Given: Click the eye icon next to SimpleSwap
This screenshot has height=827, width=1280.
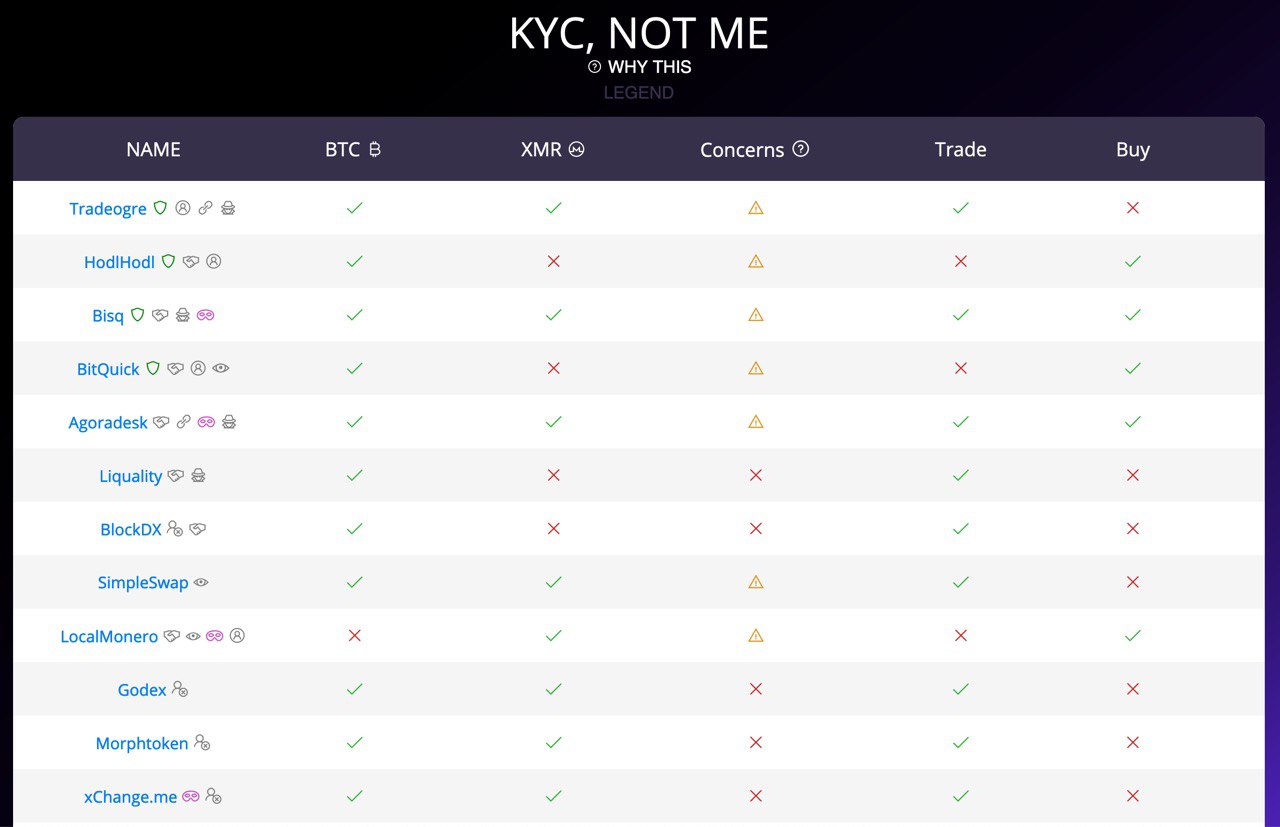Looking at the screenshot, I should (201, 582).
